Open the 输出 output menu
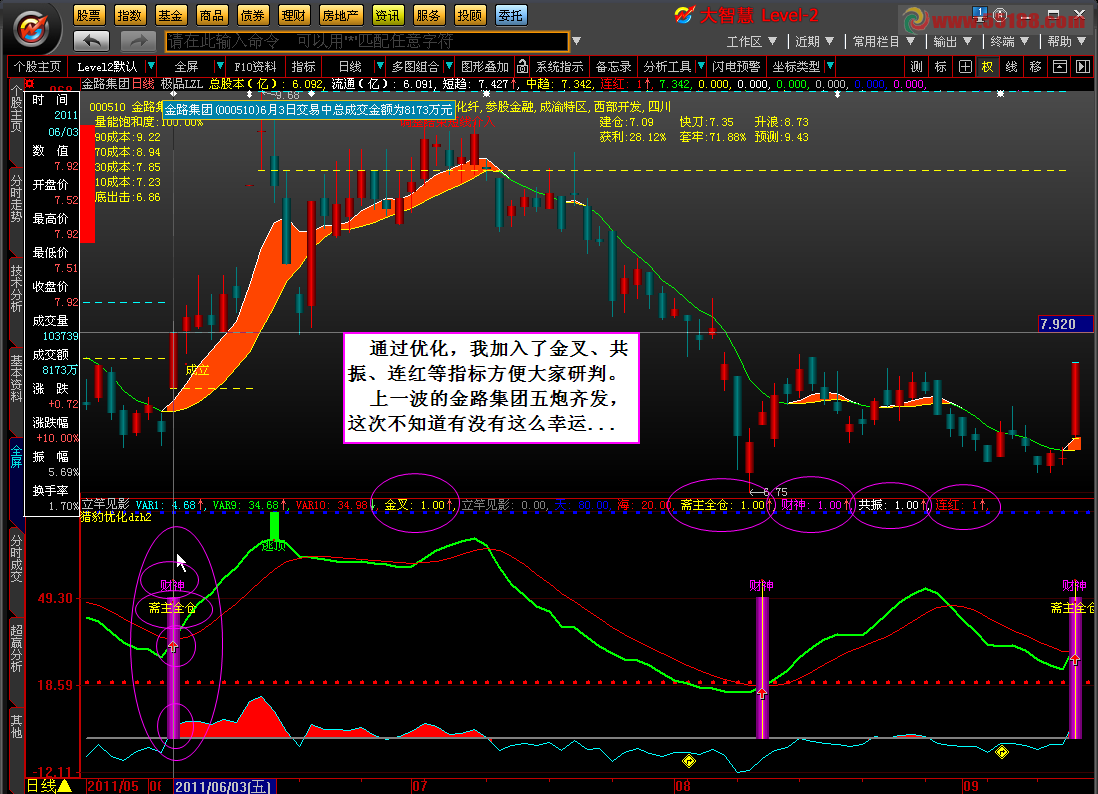This screenshot has height=794, width=1098. point(952,41)
